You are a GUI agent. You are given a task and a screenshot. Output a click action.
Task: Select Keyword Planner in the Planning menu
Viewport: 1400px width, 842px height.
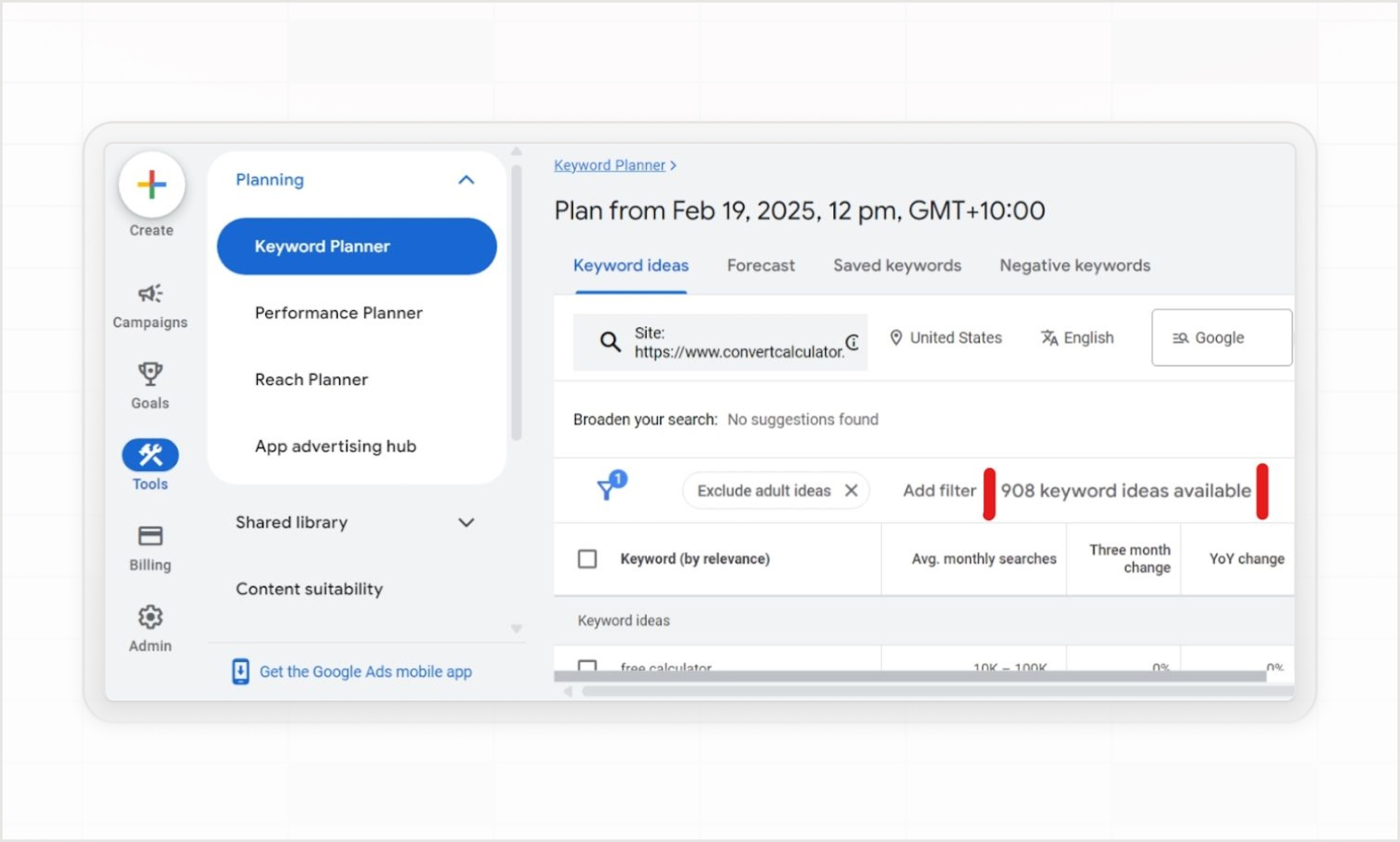pyautogui.click(x=357, y=246)
